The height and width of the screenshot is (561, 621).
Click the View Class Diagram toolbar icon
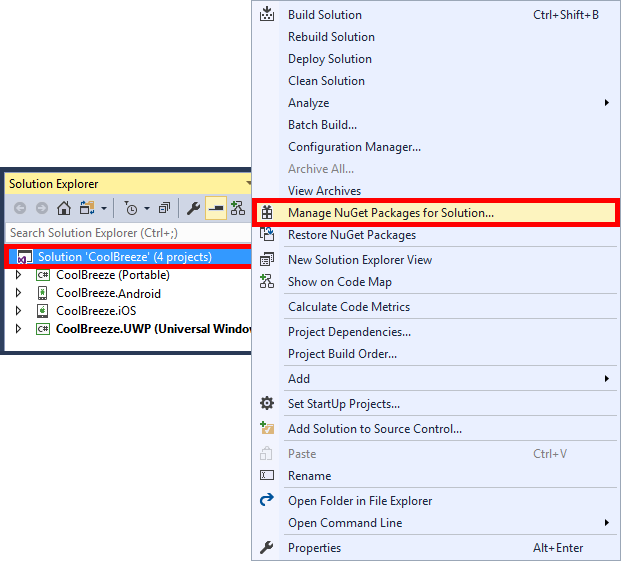(238, 208)
